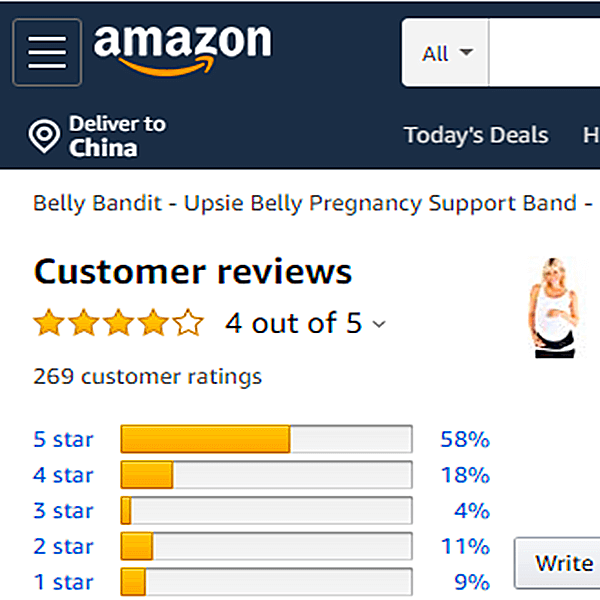600x600 pixels.
Task: Click the 5 star histogram bar
Action: pyautogui.click(x=266, y=439)
